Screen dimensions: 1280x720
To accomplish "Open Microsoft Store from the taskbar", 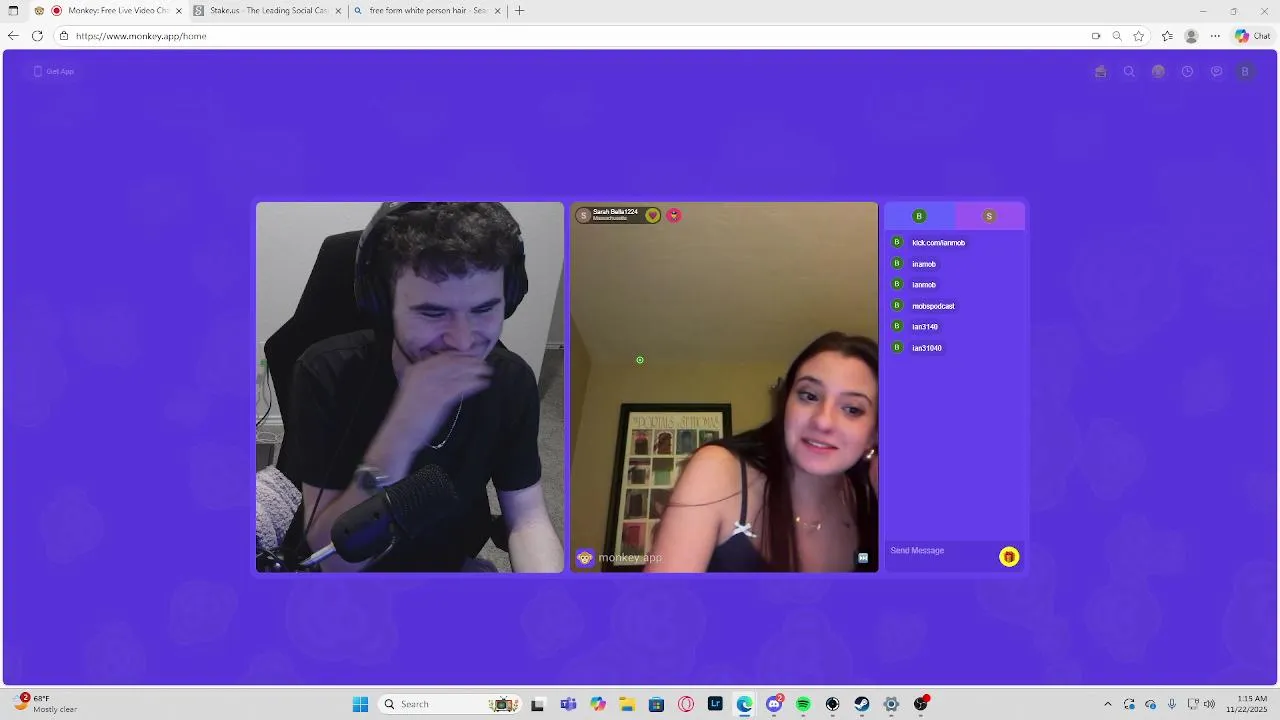I will coord(656,704).
